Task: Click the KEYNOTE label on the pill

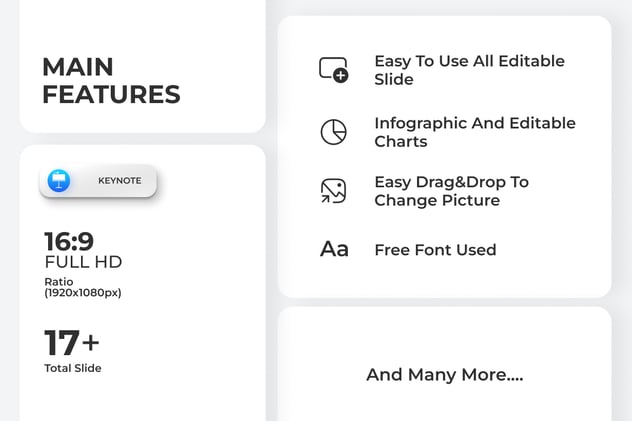Action: 119,181
